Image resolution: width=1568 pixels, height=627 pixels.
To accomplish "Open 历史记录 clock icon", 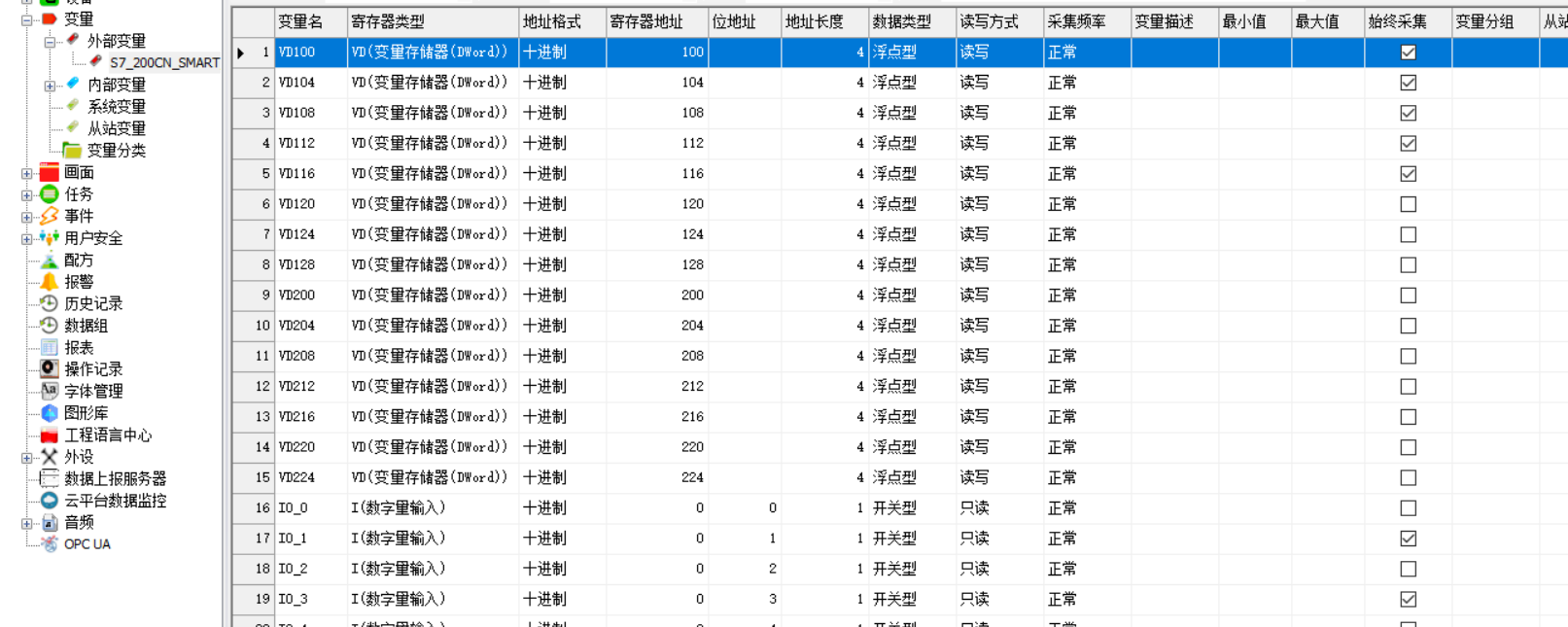I will [x=50, y=303].
